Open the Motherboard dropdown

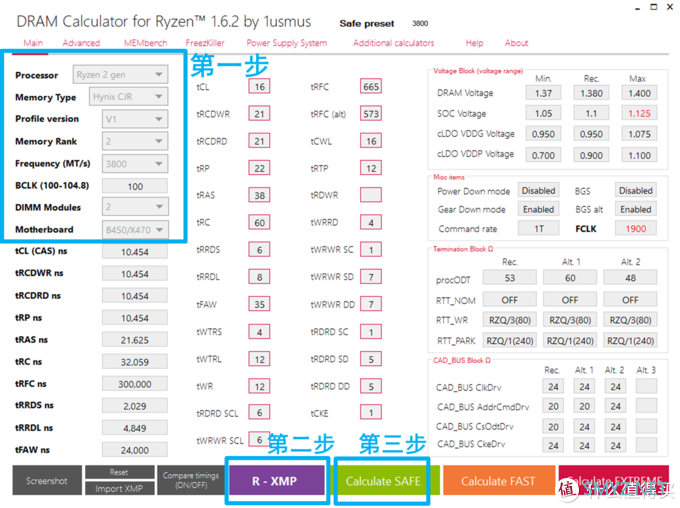(x=135, y=229)
